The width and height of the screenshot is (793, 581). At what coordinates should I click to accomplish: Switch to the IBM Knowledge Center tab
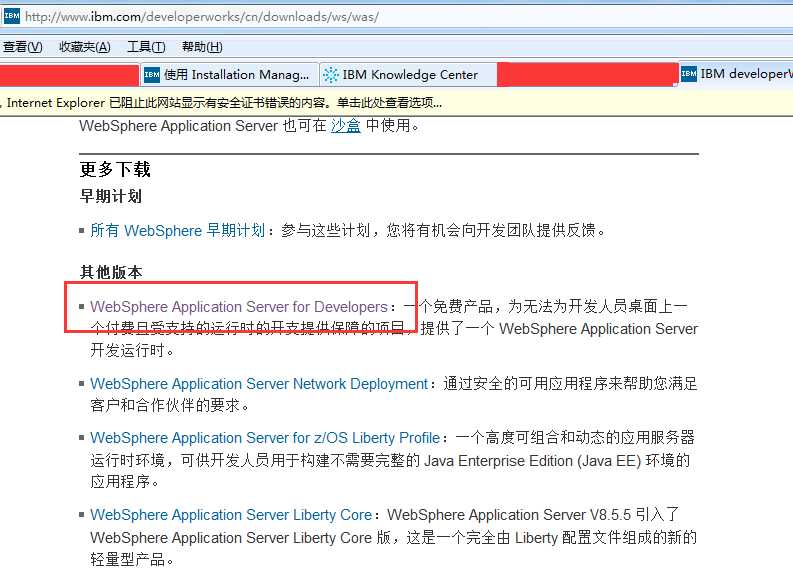(408, 75)
